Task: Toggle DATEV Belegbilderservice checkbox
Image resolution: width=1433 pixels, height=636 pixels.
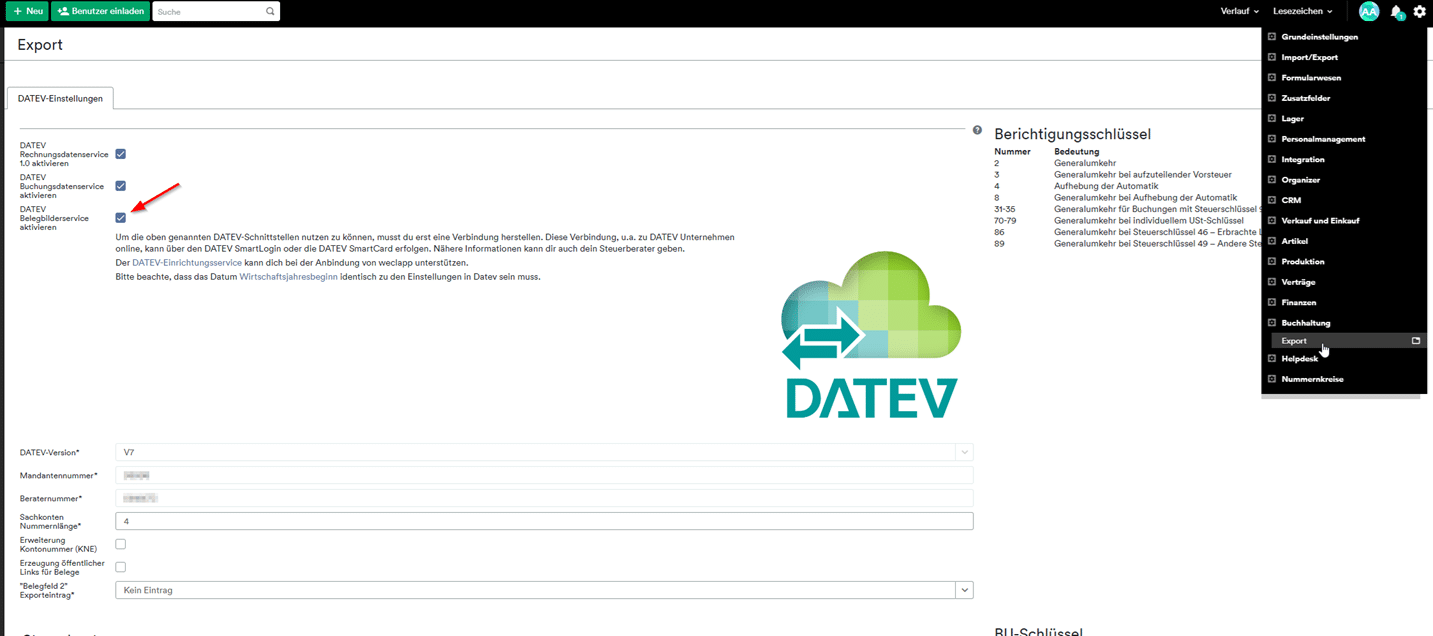Action: [120, 218]
